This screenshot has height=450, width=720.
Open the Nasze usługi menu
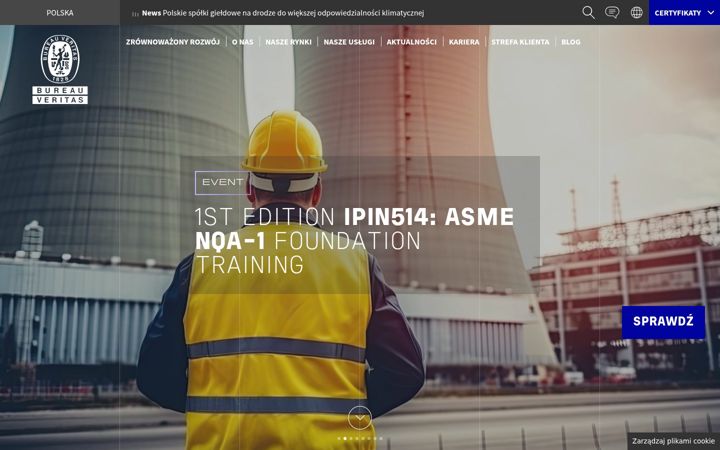tap(349, 42)
